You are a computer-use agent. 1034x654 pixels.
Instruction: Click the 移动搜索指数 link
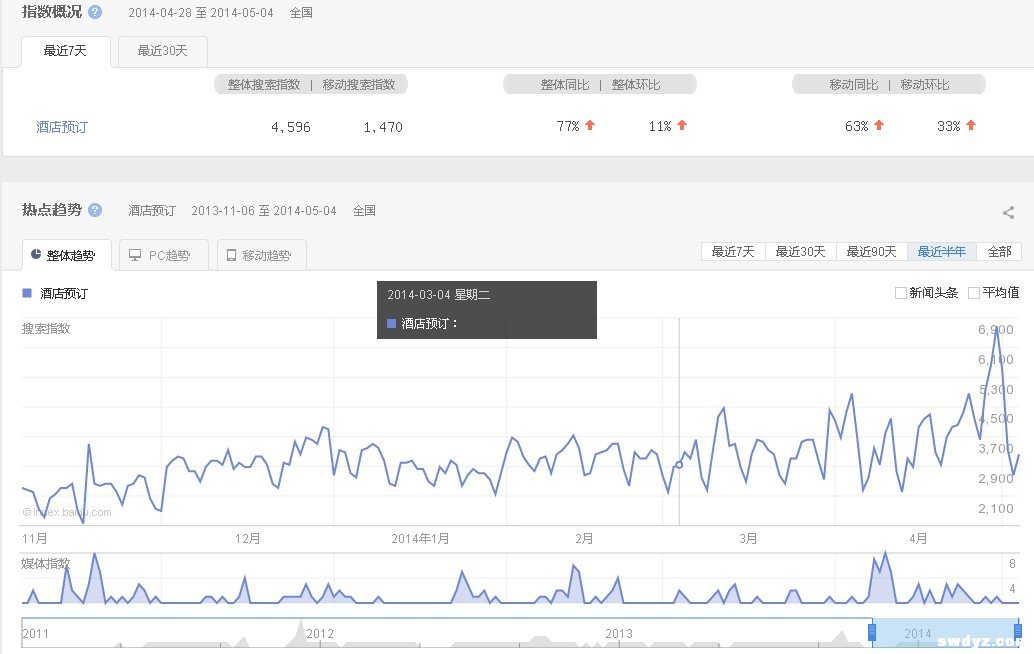[x=357, y=84]
